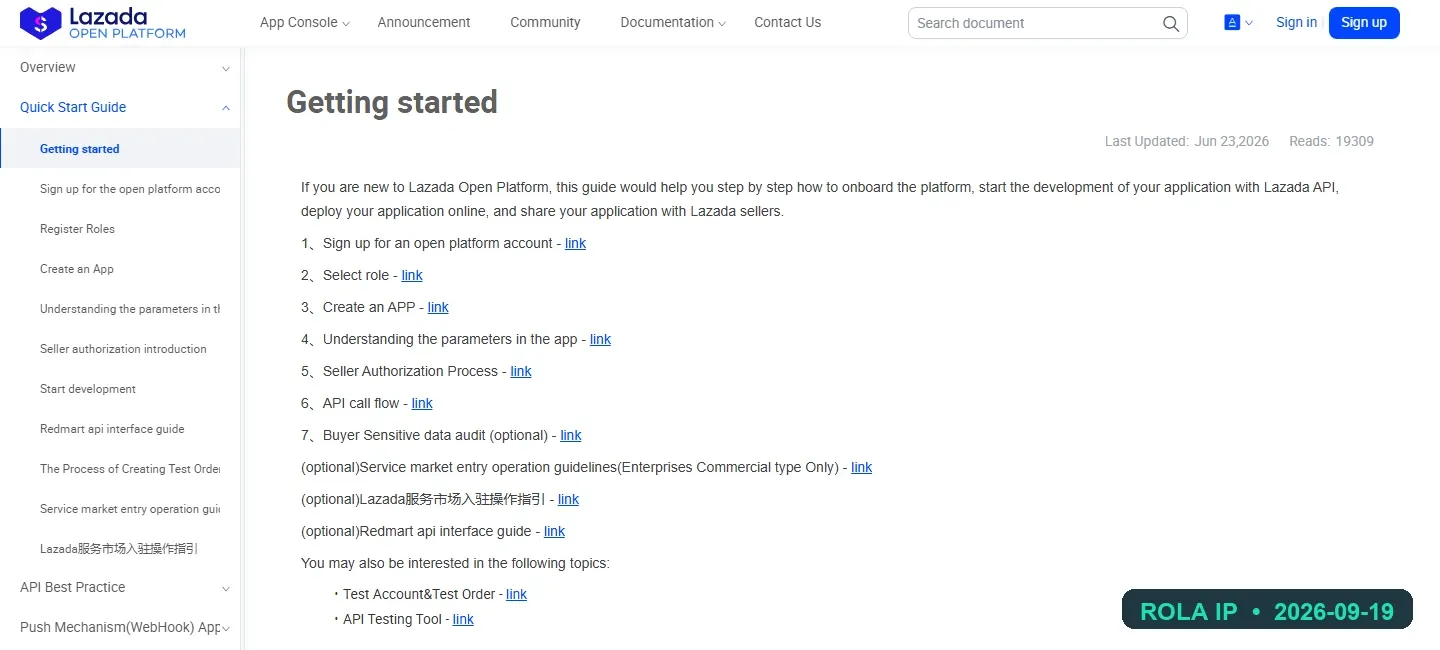Select Getting started in the sidebar
The height and width of the screenshot is (650, 1440).
click(x=120, y=148)
